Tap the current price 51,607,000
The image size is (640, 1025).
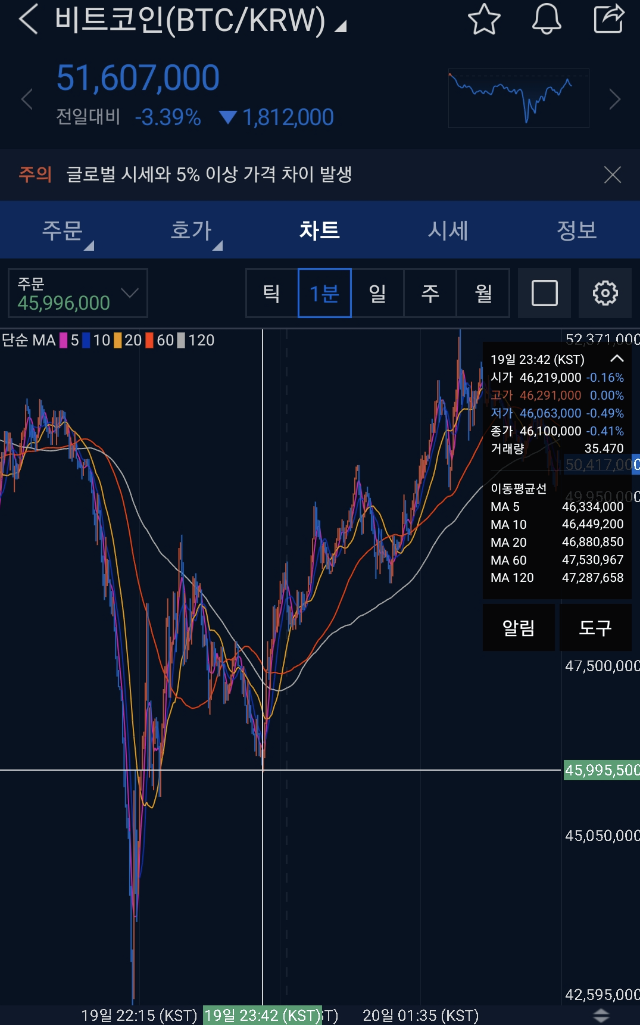point(138,78)
